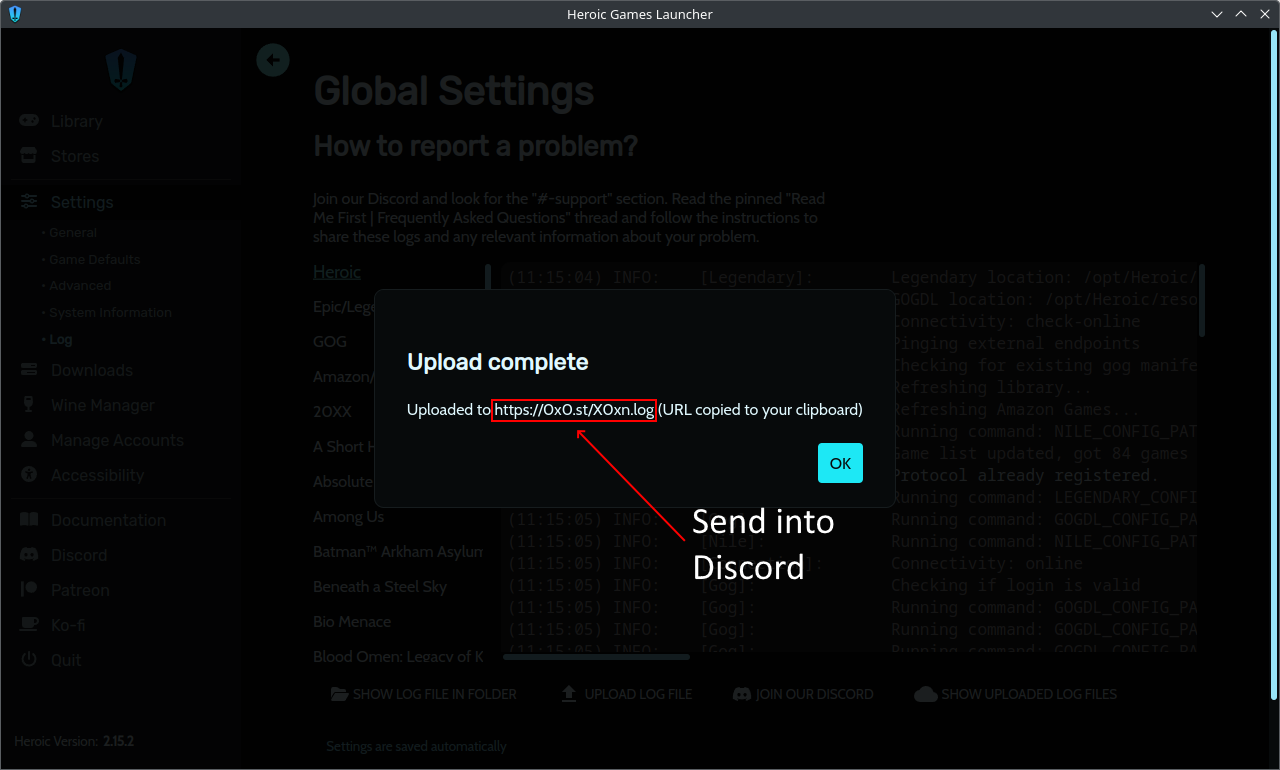Viewport: 1280px width, 770px height.
Task: Click Patreon icon in sidebar
Action: 30,590
